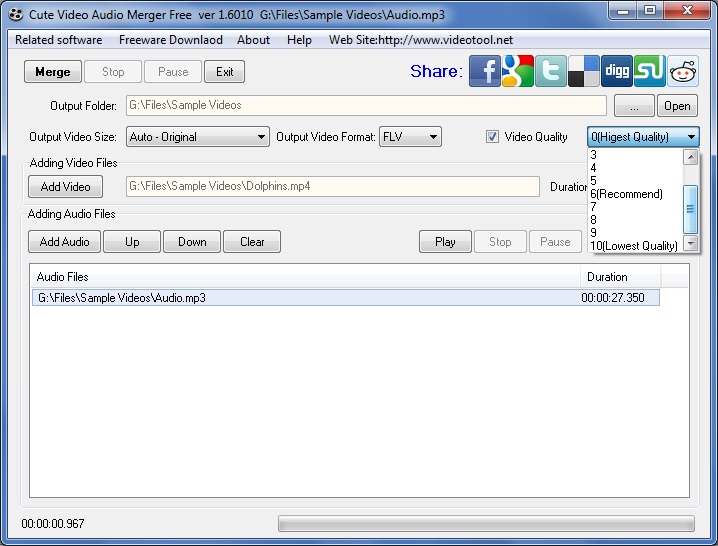This screenshot has width=718, height=546.
Task: Select quality 3 in the list
Action: (635, 155)
